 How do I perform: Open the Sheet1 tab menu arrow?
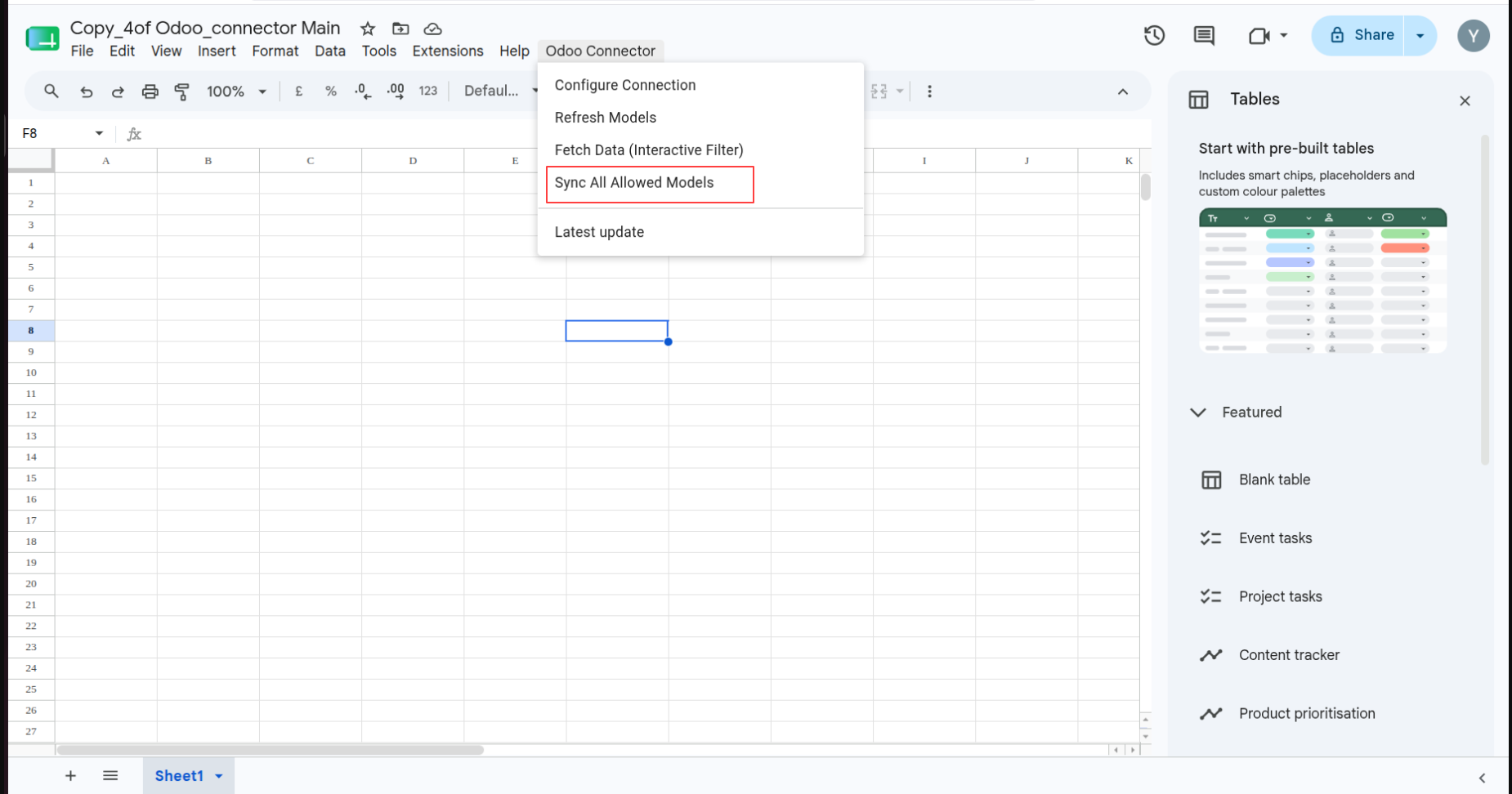219,776
